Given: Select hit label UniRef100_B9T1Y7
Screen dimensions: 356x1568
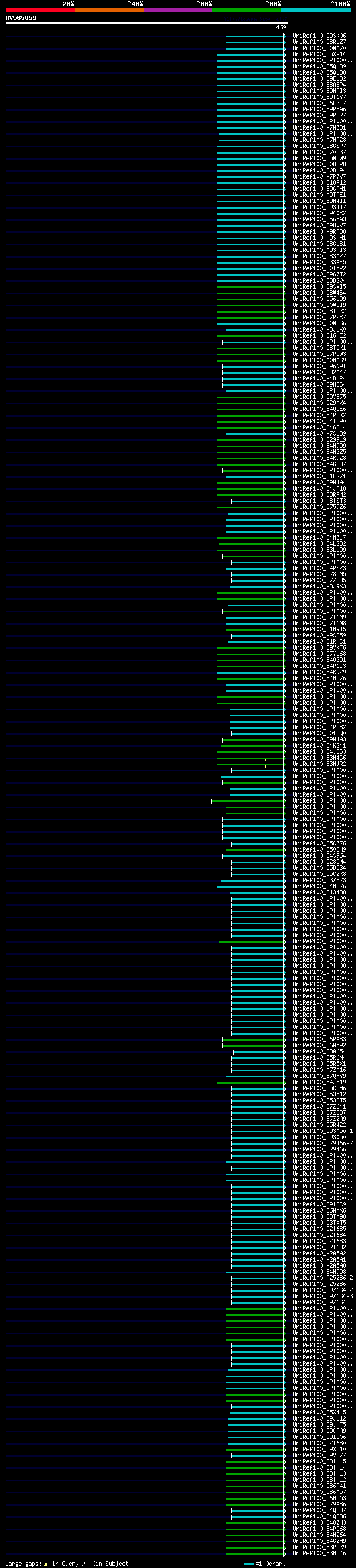Looking at the screenshot, I should click(x=319, y=97).
